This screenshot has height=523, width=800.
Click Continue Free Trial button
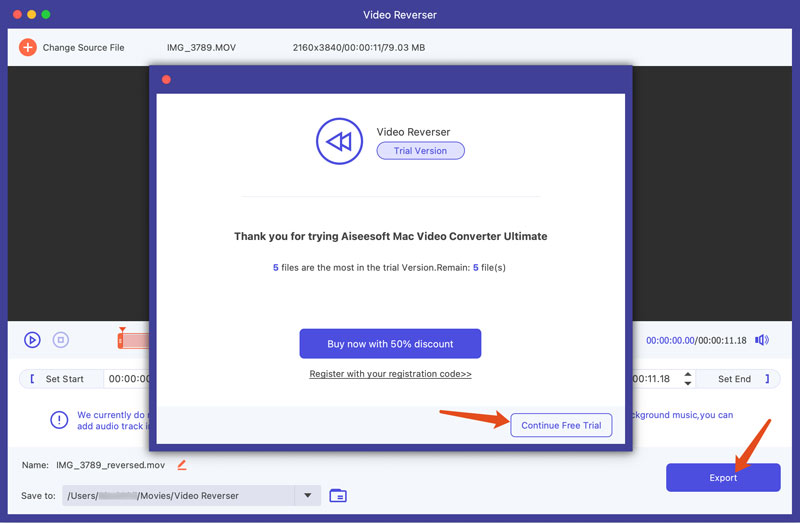point(561,425)
